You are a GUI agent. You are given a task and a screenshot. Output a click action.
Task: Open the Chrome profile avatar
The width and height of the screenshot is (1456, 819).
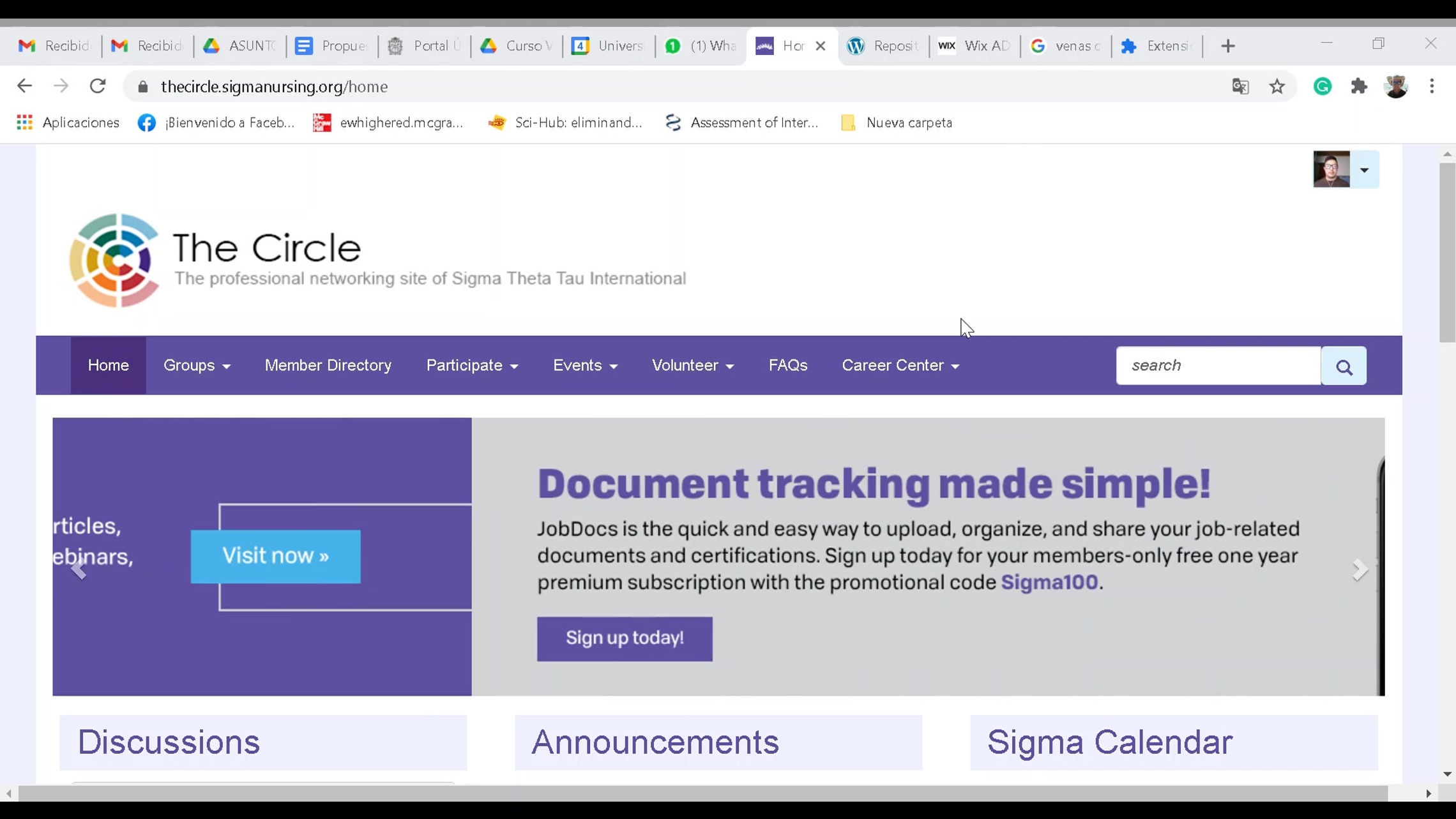pos(1396,86)
